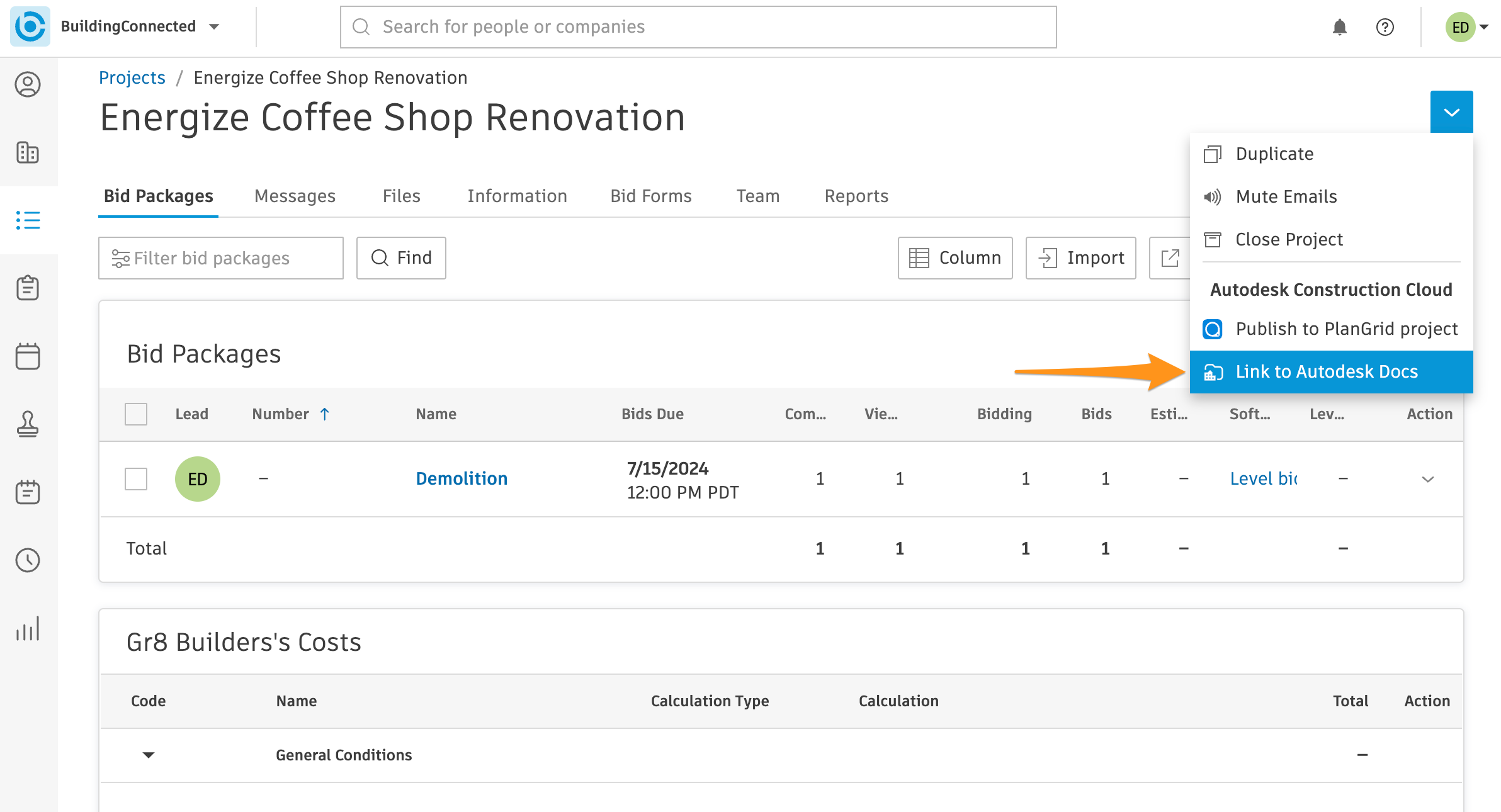Choose Duplicate from the menu
Viewport: 1501px width, 812px height.
coord(1331,154)
